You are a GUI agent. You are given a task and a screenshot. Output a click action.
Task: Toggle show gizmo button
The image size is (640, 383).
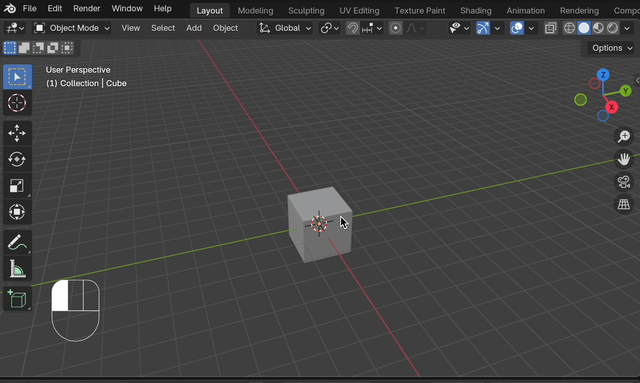point(483,28)
